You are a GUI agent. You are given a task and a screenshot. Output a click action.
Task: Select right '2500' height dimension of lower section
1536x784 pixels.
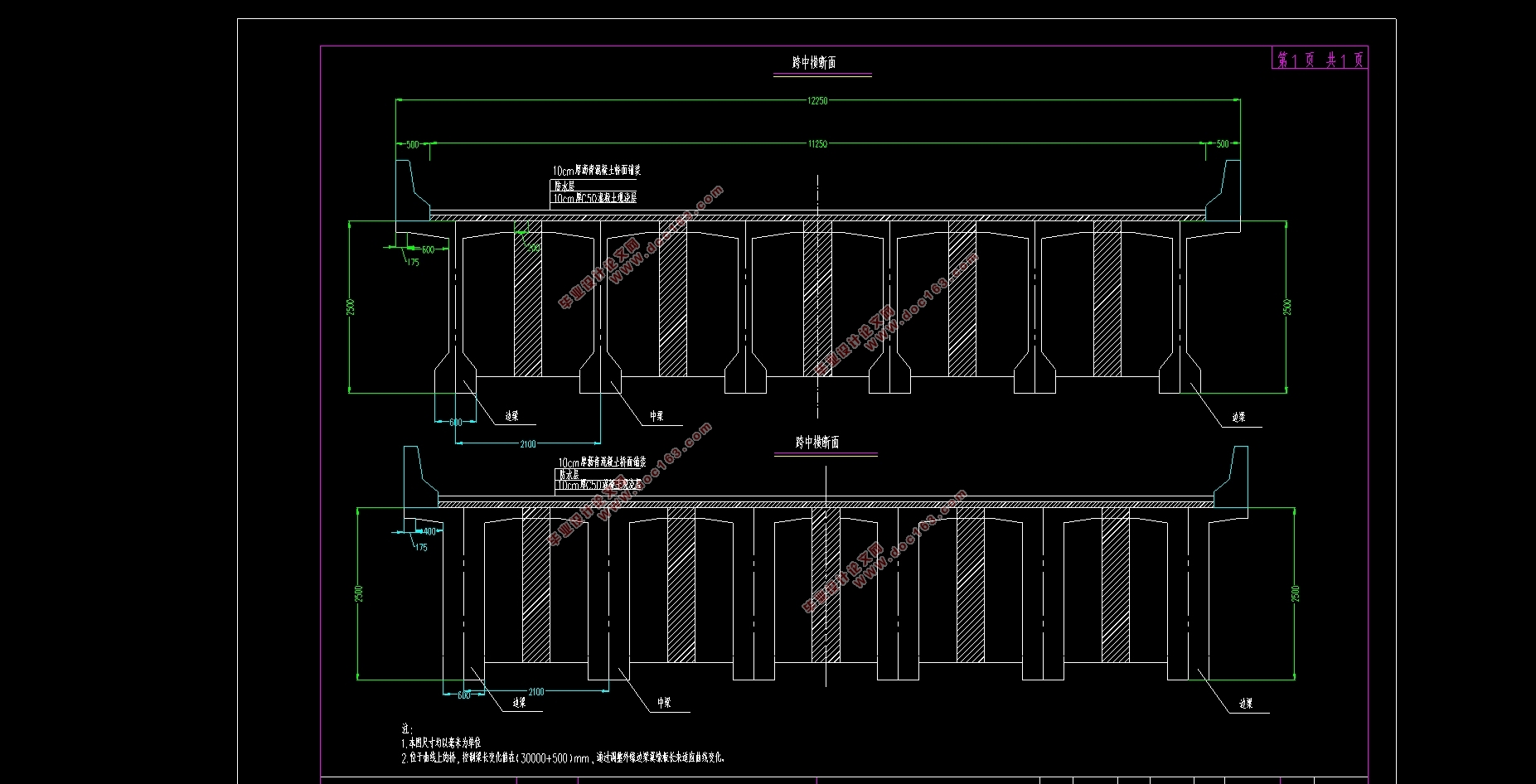[1296, 593]
